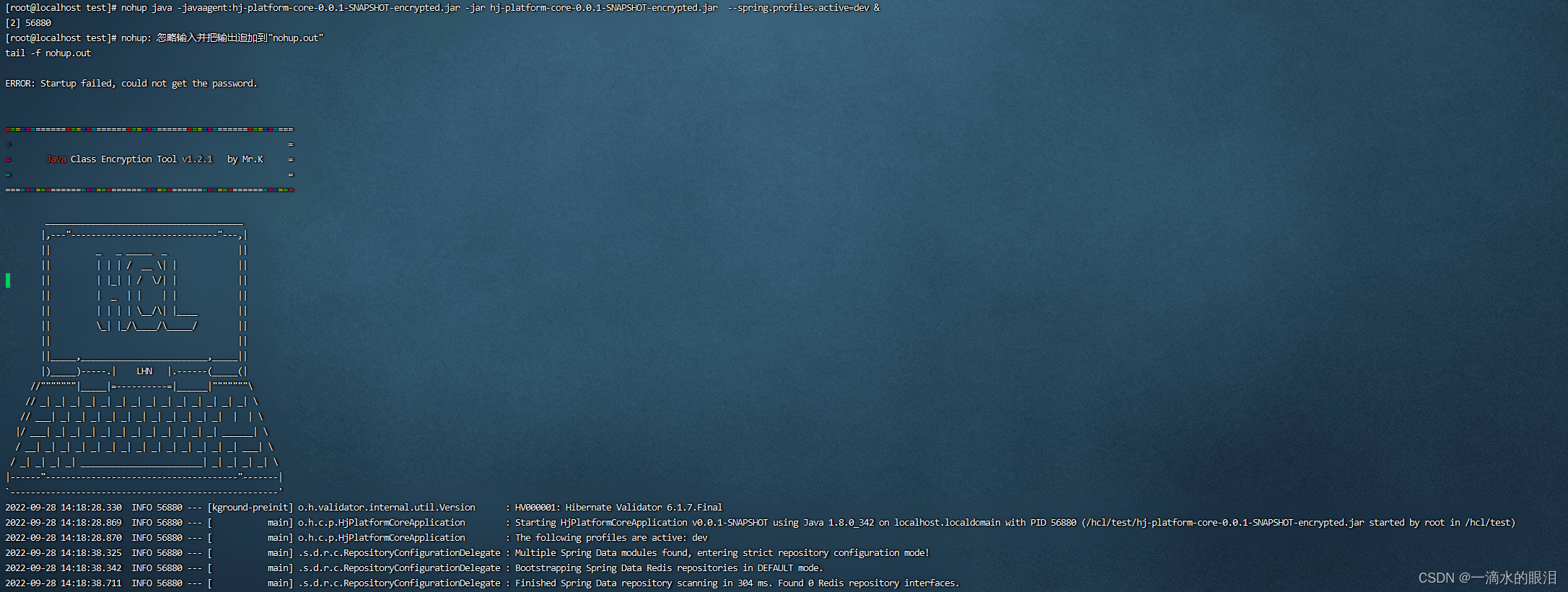Screen dimensions: 1568x592
Task: Click "Starting HjPlatformCoreApplication v0.0.1-SNAPSHOT" message
Action: point(641,523)
